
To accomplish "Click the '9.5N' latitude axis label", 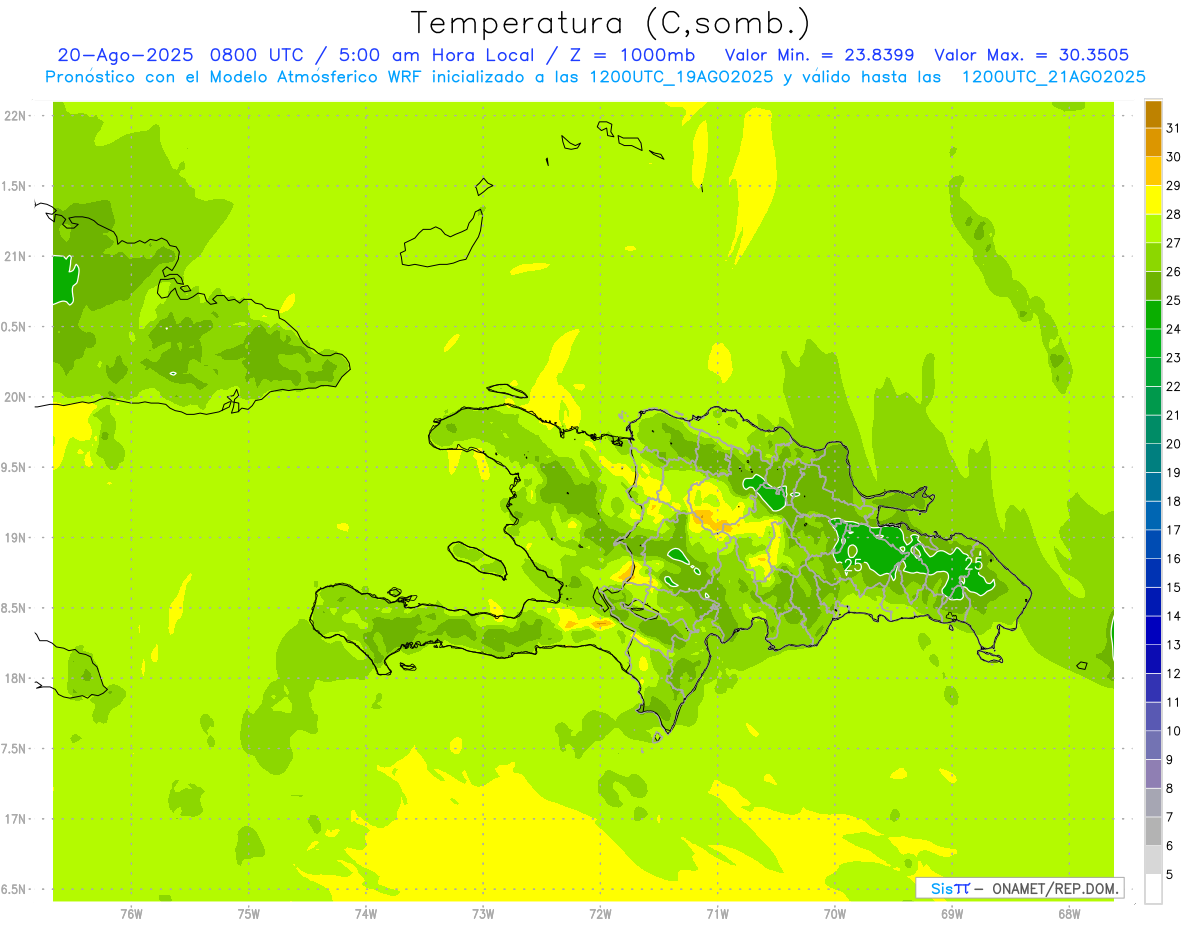I will click(x=15, y=467).
